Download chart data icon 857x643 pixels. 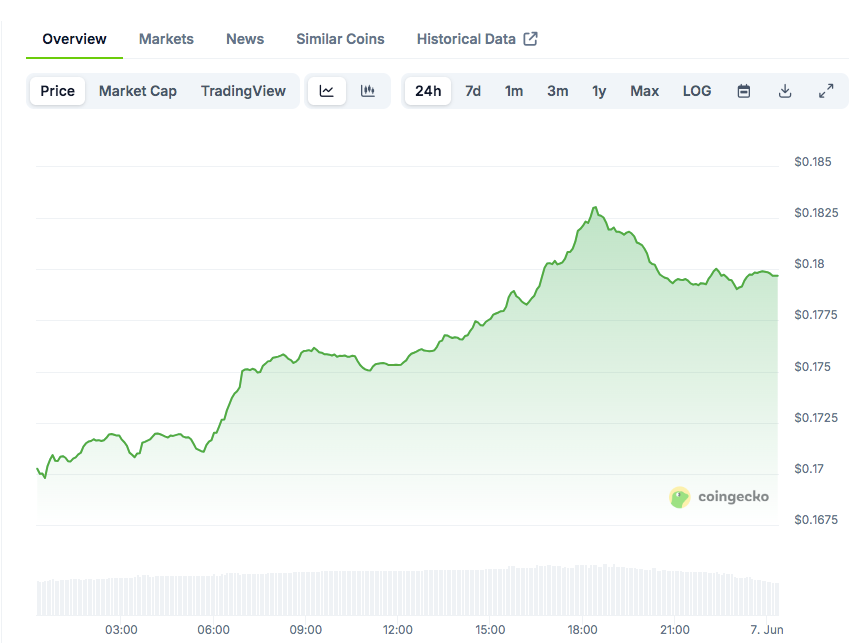[x=785, y=91]
